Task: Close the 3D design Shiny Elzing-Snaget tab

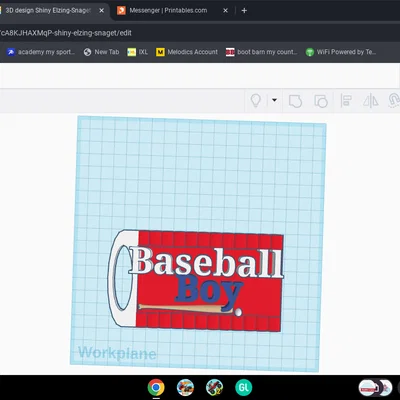Action: click(102, 11)
